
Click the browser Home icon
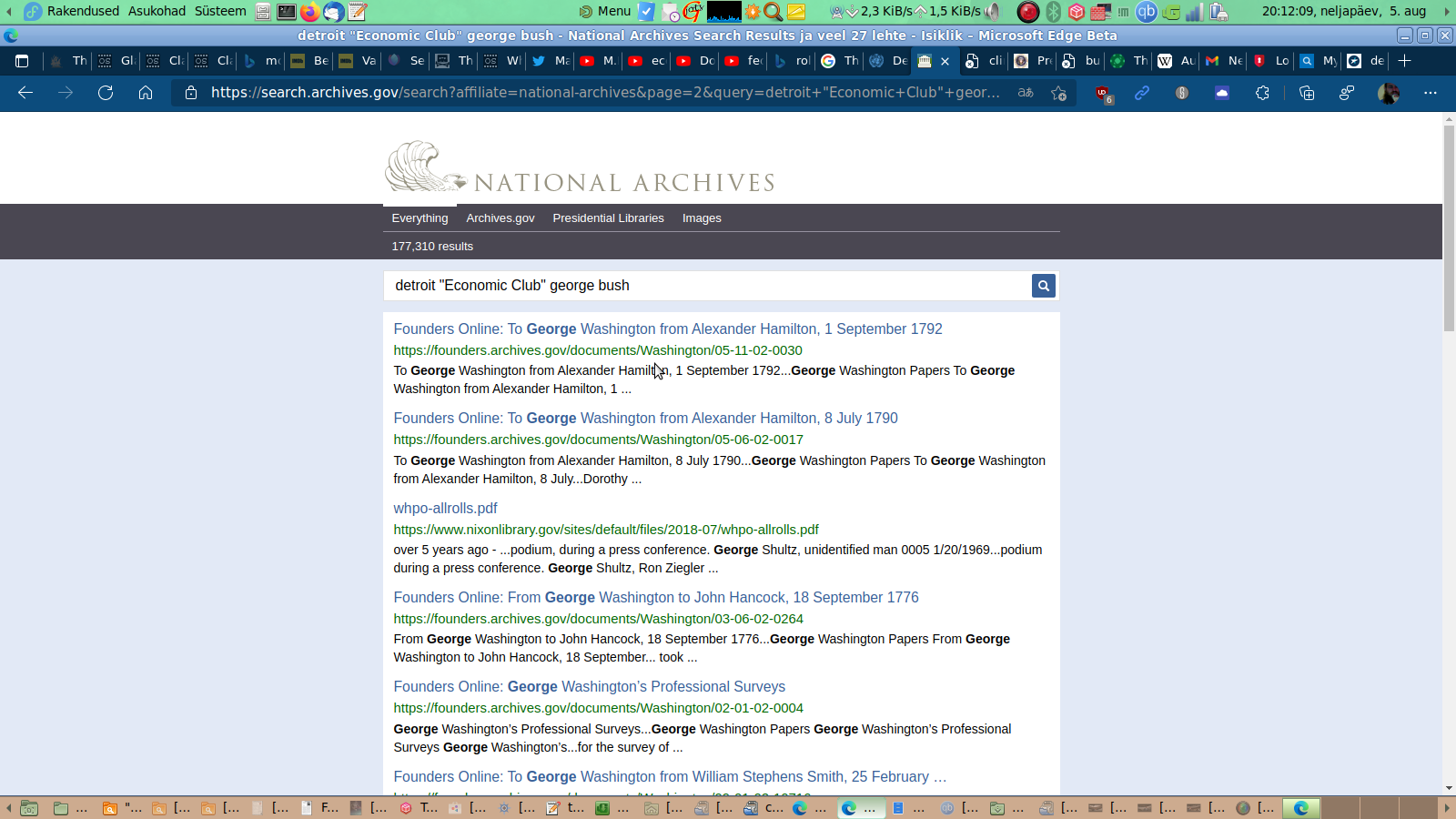point(146,93)
